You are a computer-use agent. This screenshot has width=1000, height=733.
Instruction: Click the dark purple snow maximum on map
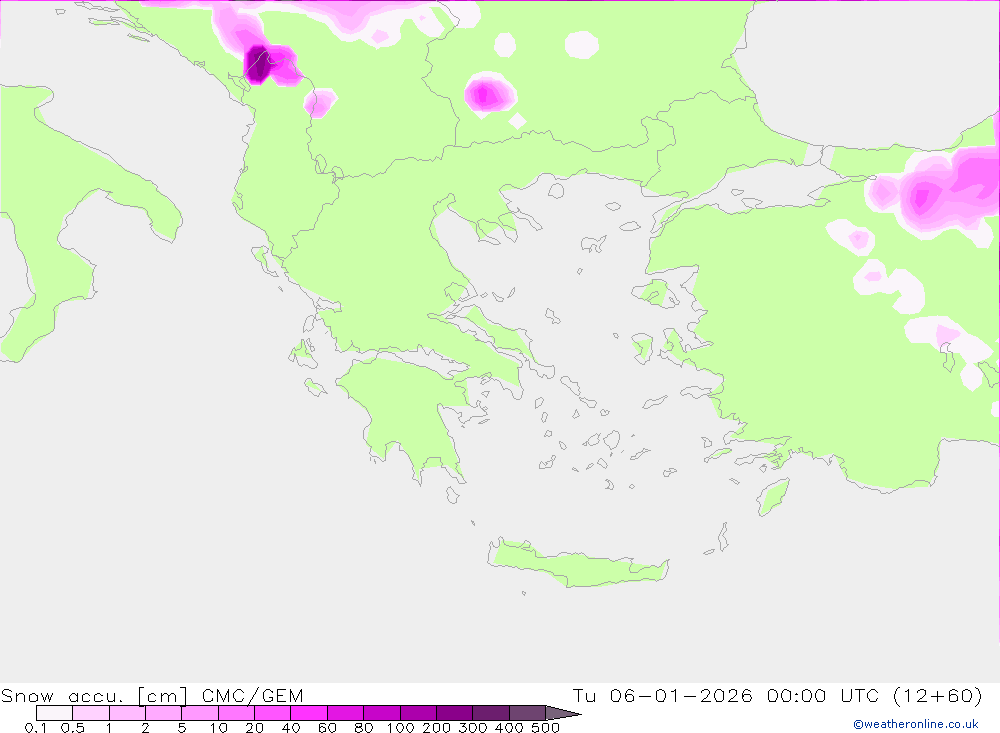(x=257, y=65)
